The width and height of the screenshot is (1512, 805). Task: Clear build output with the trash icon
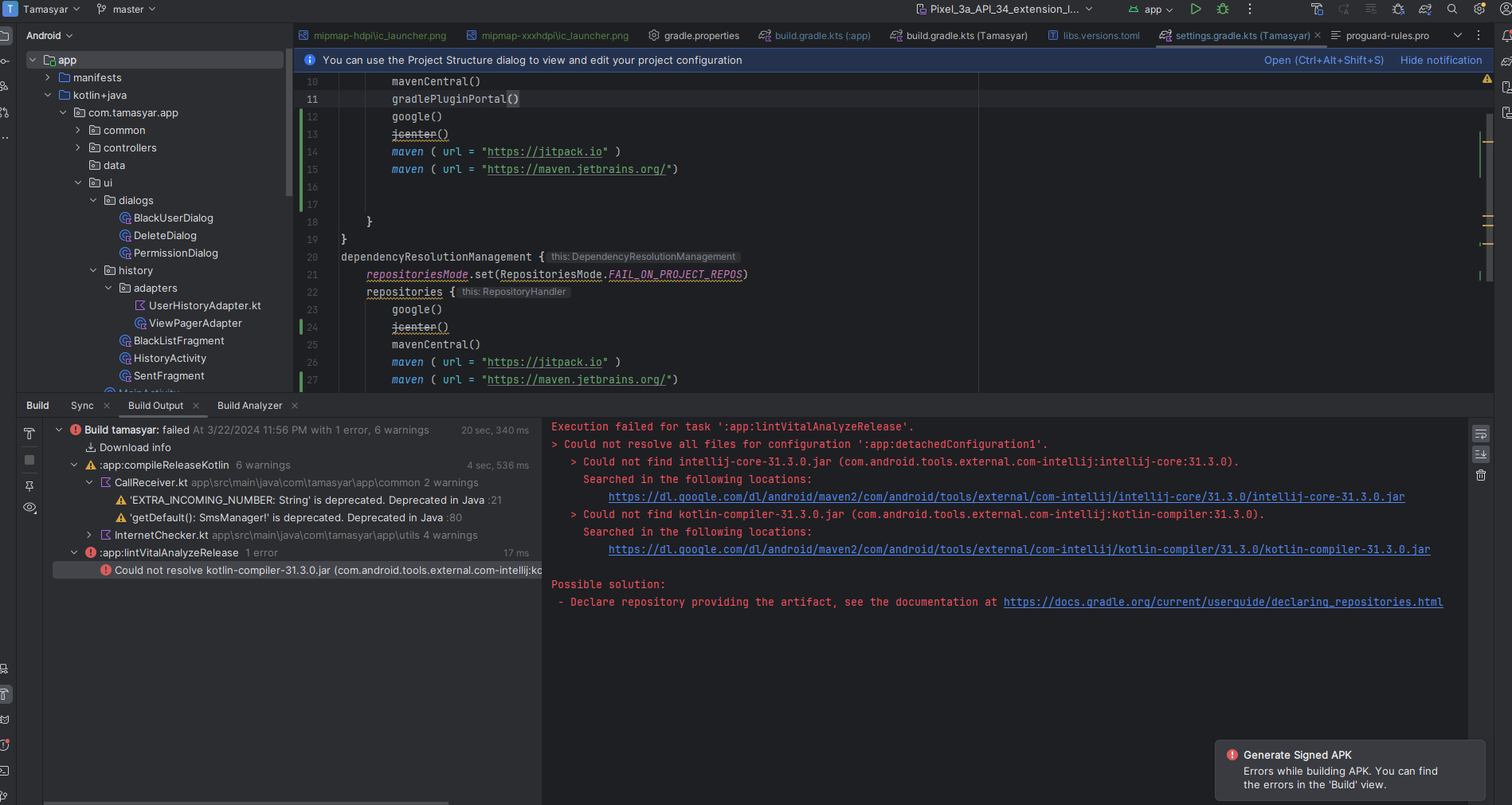click(1481, 475)
